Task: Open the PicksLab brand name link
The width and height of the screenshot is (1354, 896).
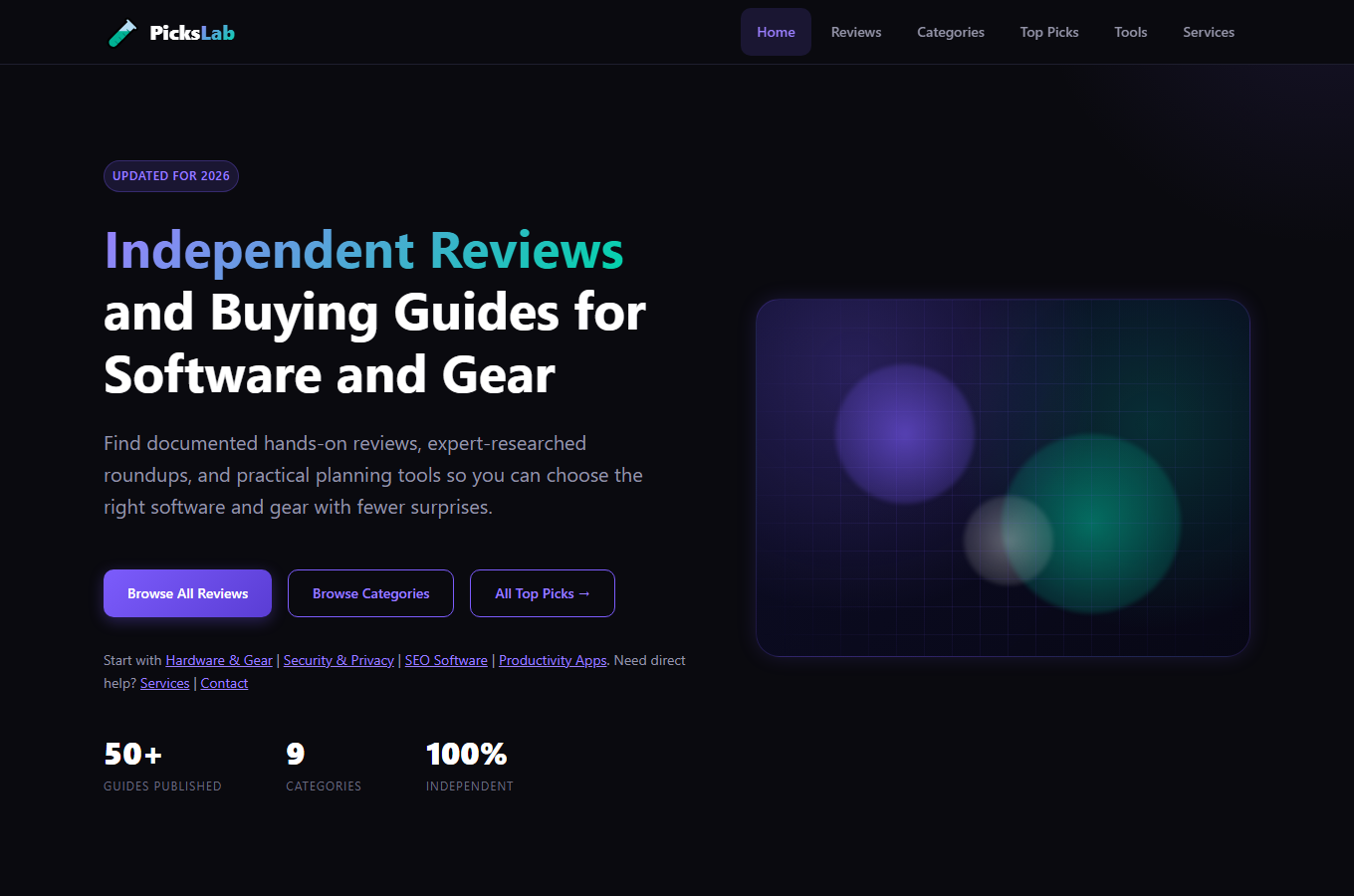Action: point(192,33)
